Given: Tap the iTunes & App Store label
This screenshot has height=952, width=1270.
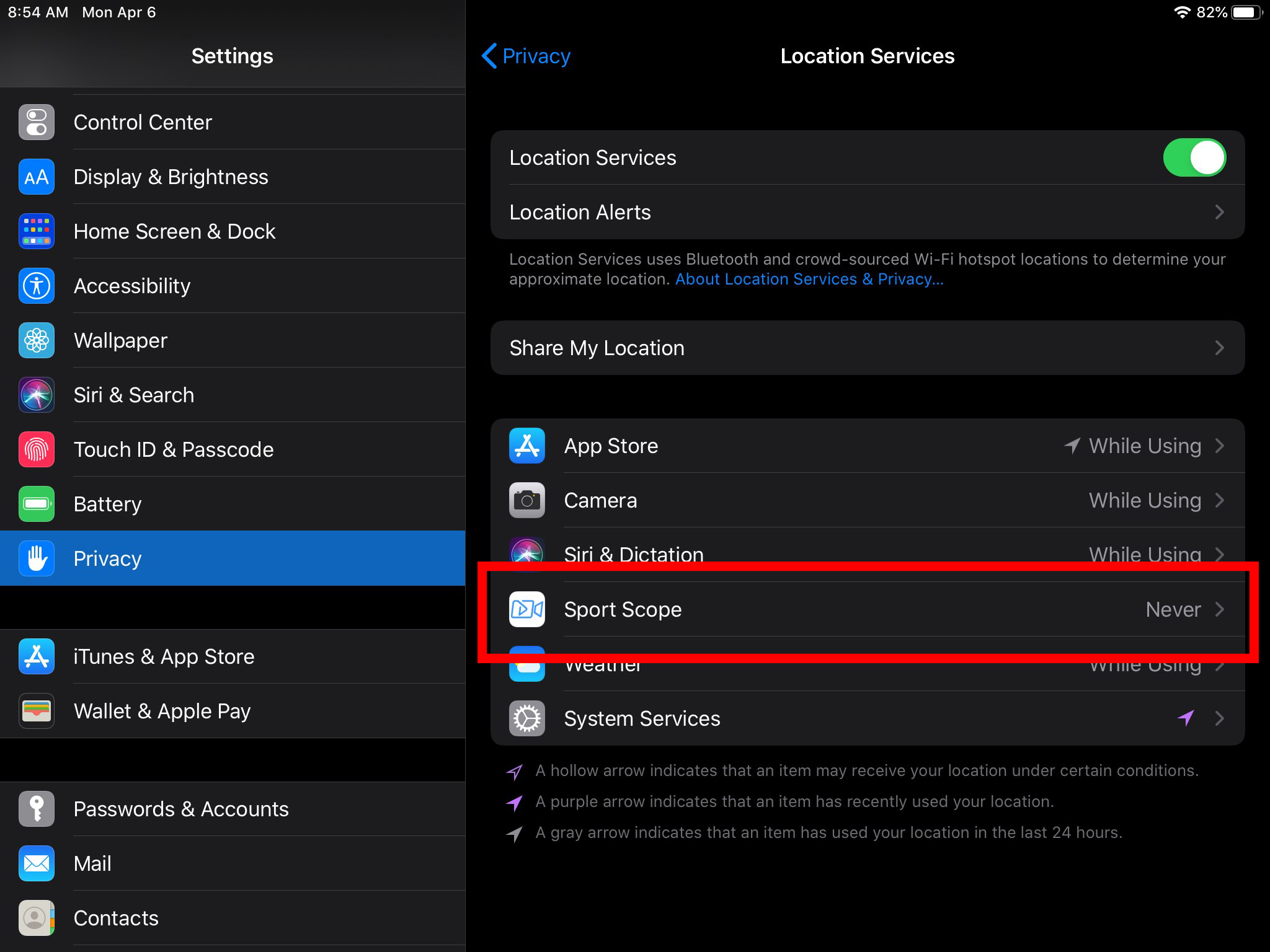Looking at the screenshot, I should pos(164,656).
